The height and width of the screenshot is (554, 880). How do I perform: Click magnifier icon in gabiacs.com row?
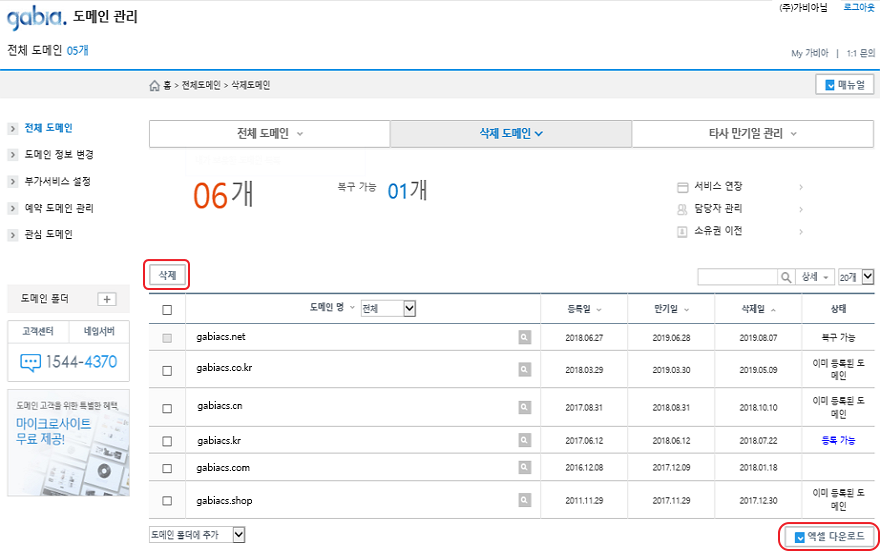click(524, 467)
